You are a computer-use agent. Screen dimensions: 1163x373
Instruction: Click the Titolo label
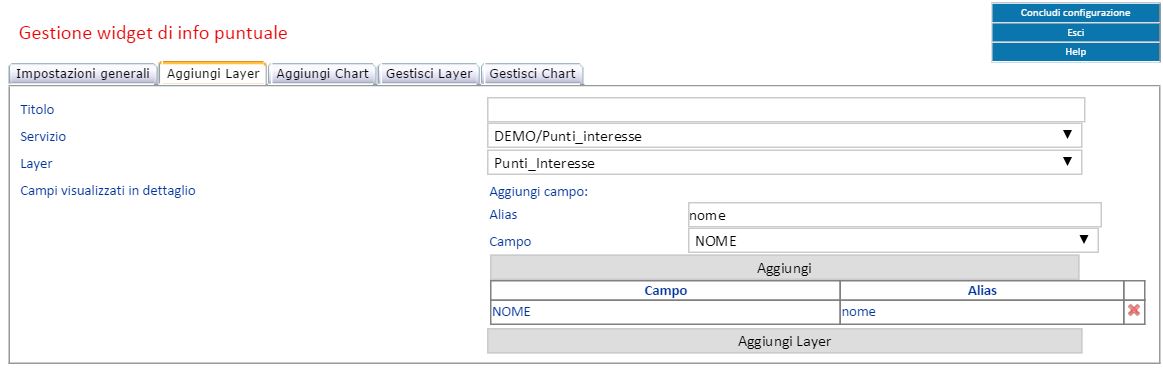(x=37, y=109)
